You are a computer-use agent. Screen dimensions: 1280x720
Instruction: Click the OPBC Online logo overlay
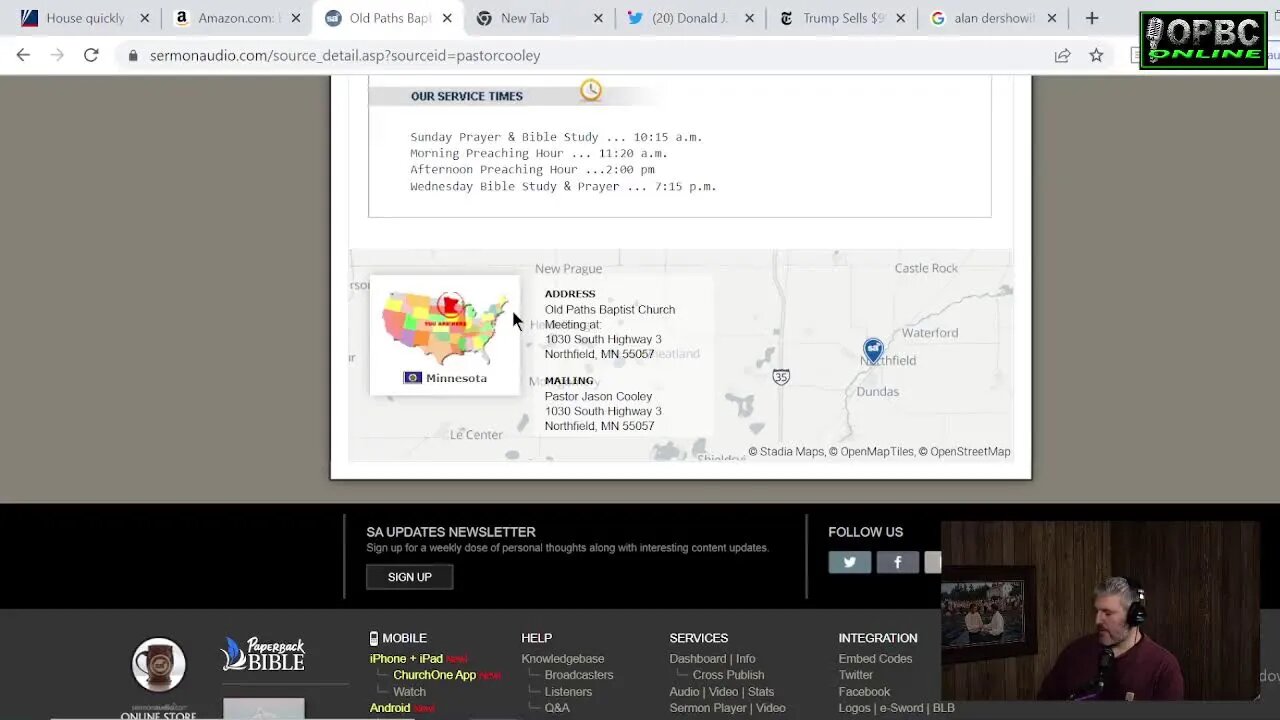[1203, 40]
